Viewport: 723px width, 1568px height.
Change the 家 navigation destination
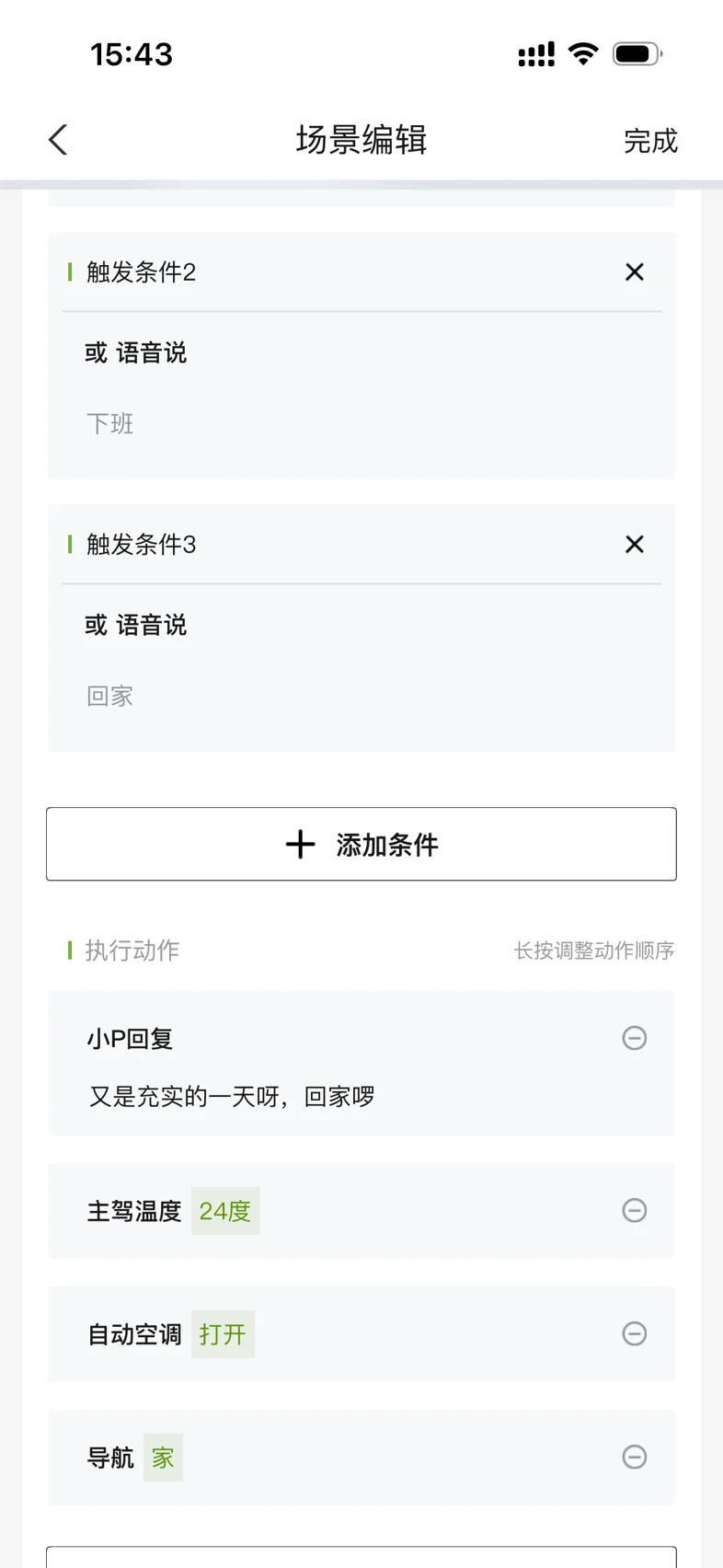(x=163, y=1458)
